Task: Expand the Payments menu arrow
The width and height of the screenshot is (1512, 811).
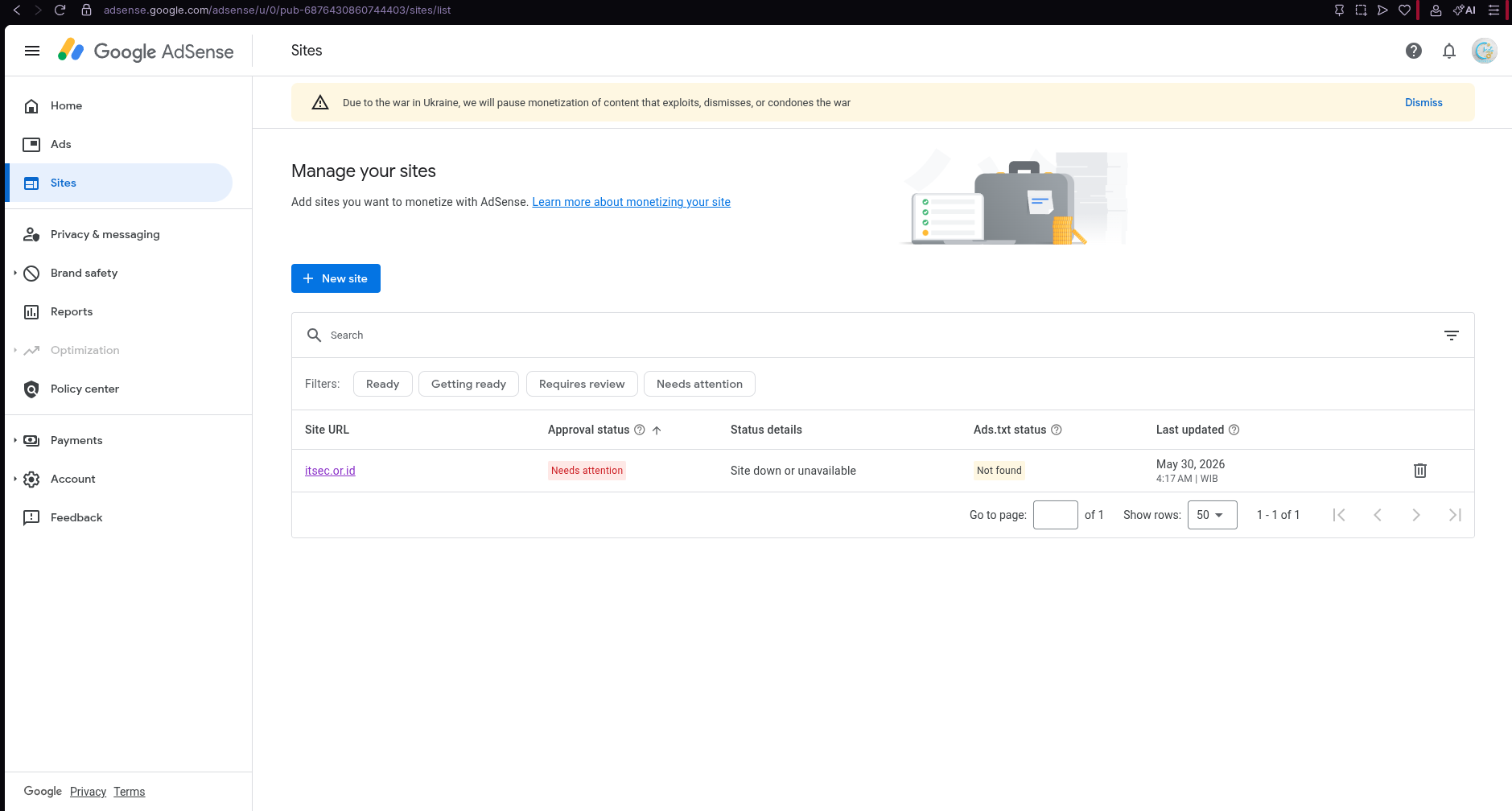Action: pyautogui.click(x=14, y=440)
